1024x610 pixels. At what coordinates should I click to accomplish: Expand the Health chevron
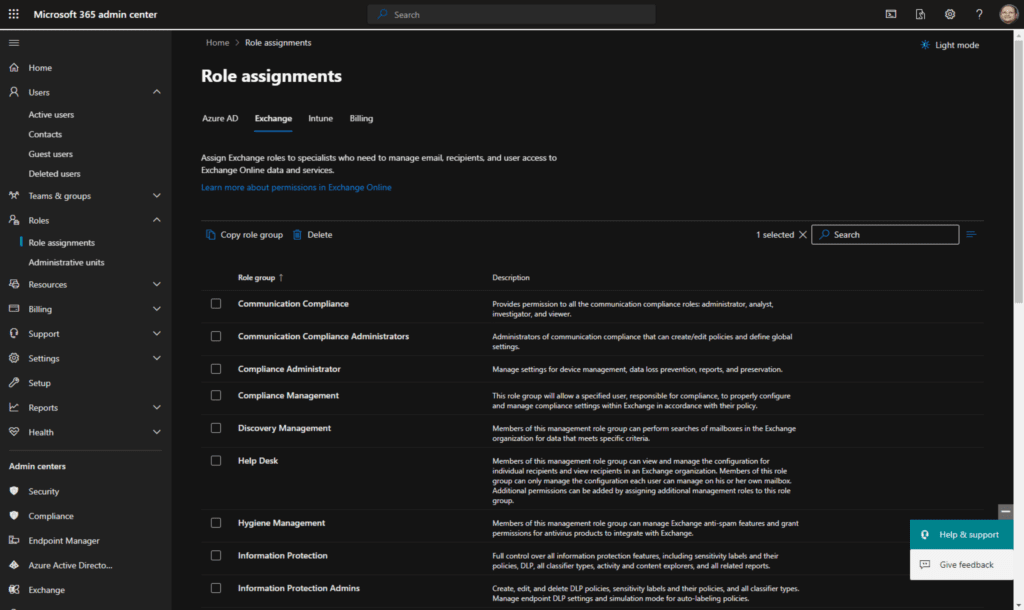(x=157, y=432)
